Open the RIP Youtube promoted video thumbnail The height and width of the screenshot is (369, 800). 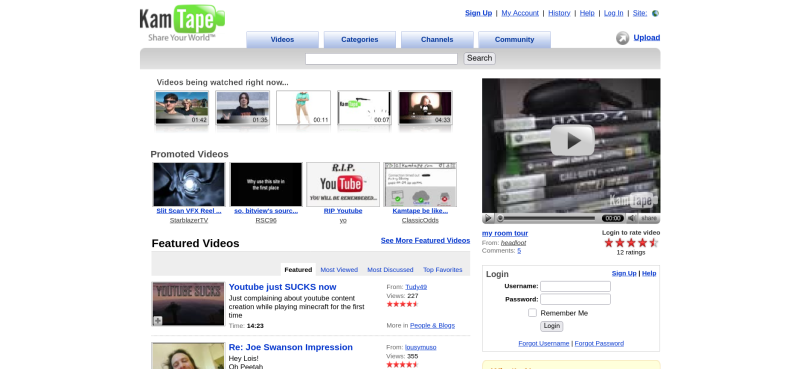click(x=343, y=184)
